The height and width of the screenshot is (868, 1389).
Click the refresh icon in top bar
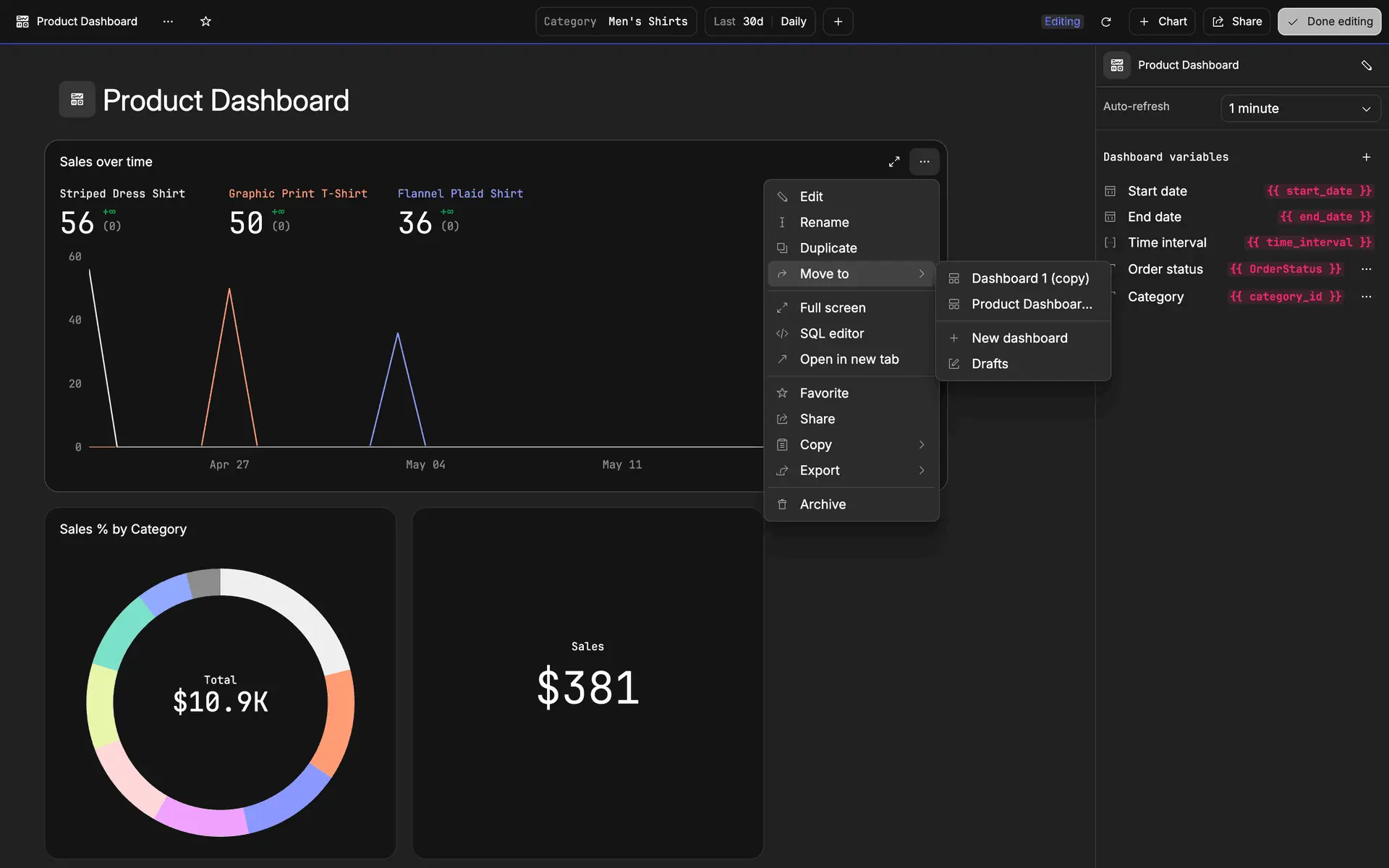click(1105, 22)
